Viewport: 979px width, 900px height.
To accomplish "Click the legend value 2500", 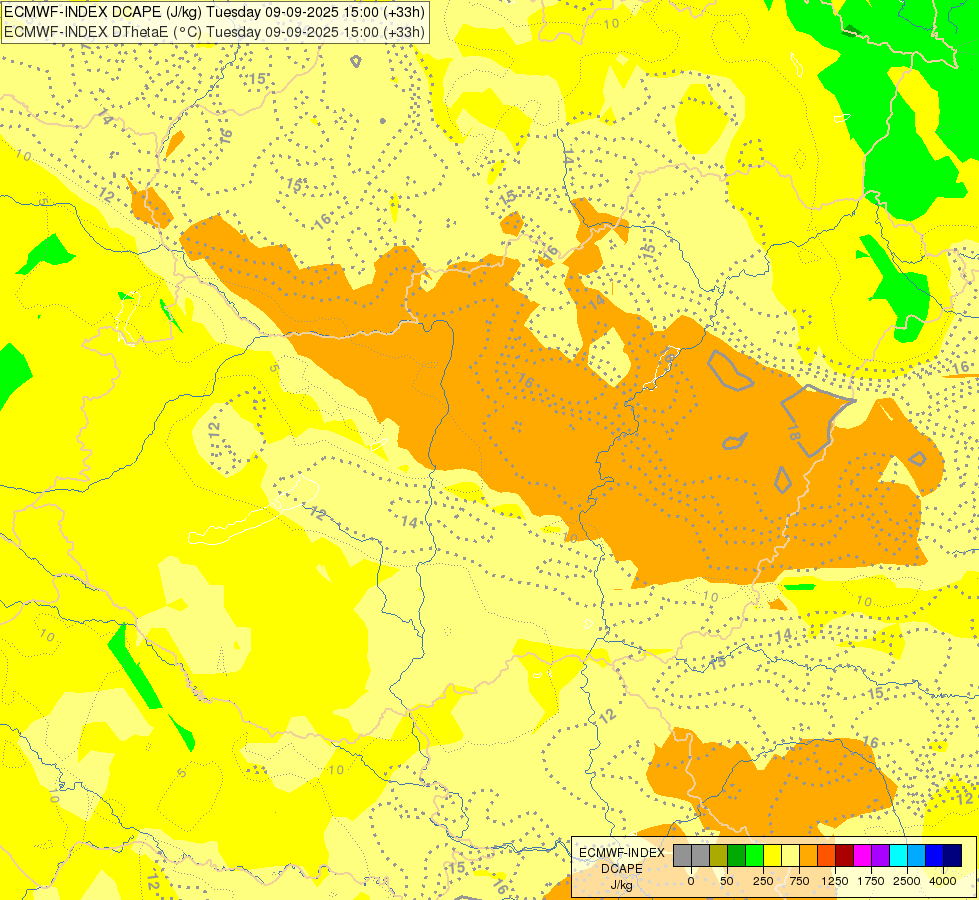I will pos(907,881).
